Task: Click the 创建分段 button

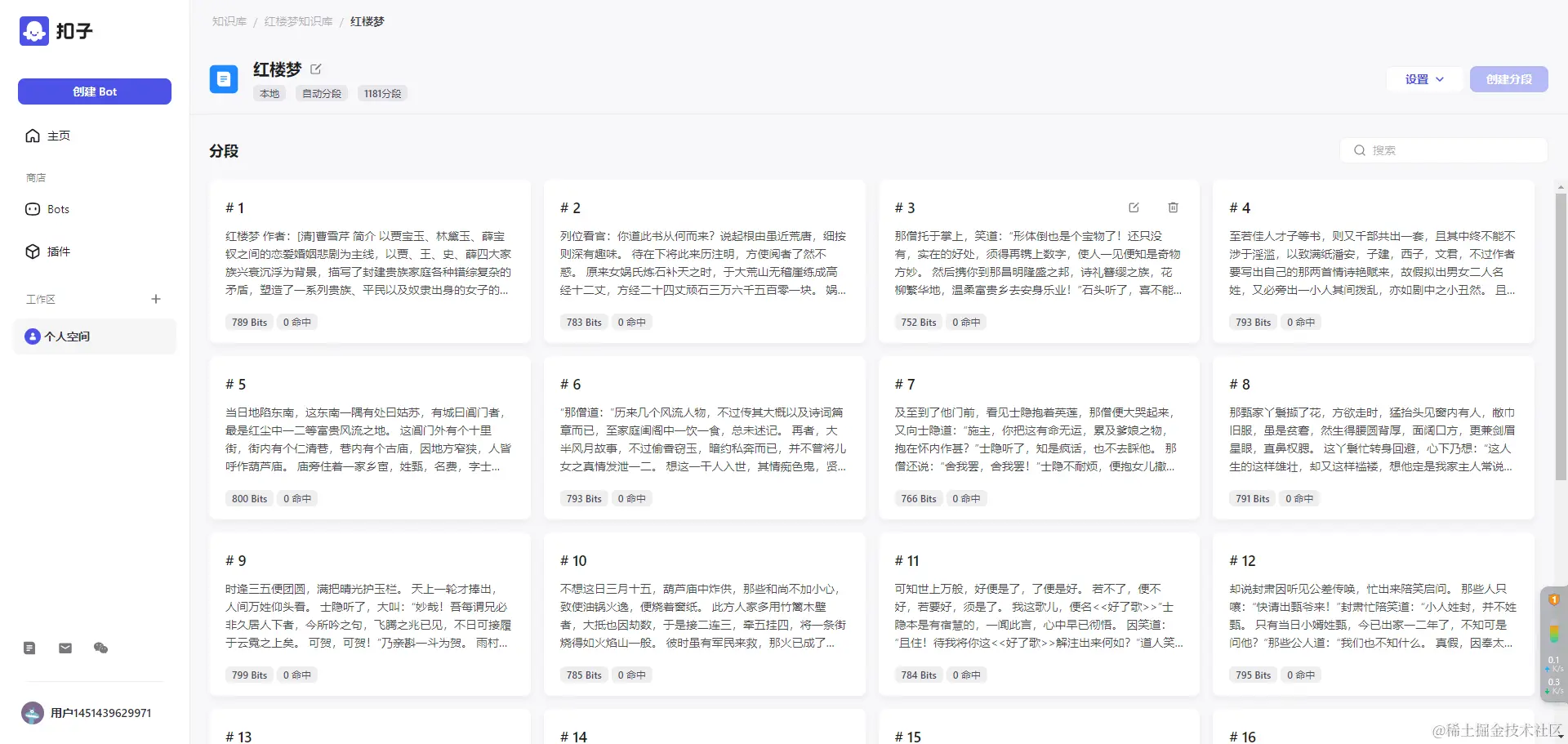Action: (1509, 79)
